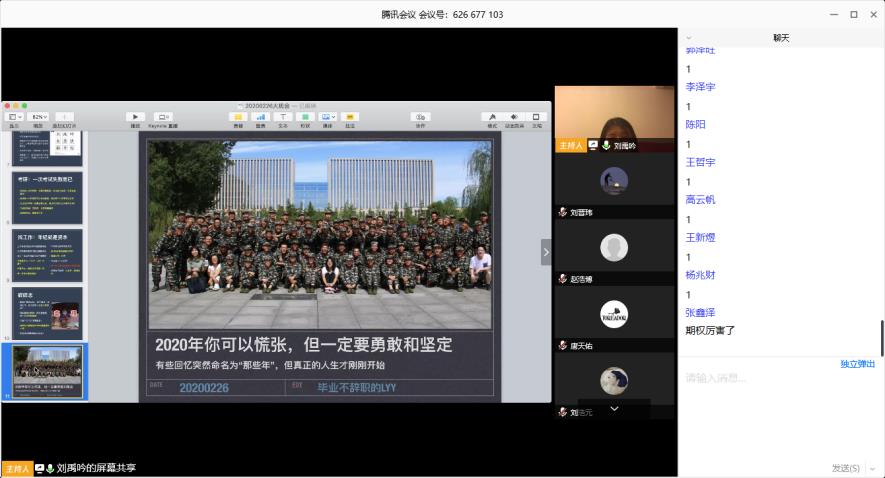
Task: Select the text box icon in Keynote
Action: click(x=283, y=117)
